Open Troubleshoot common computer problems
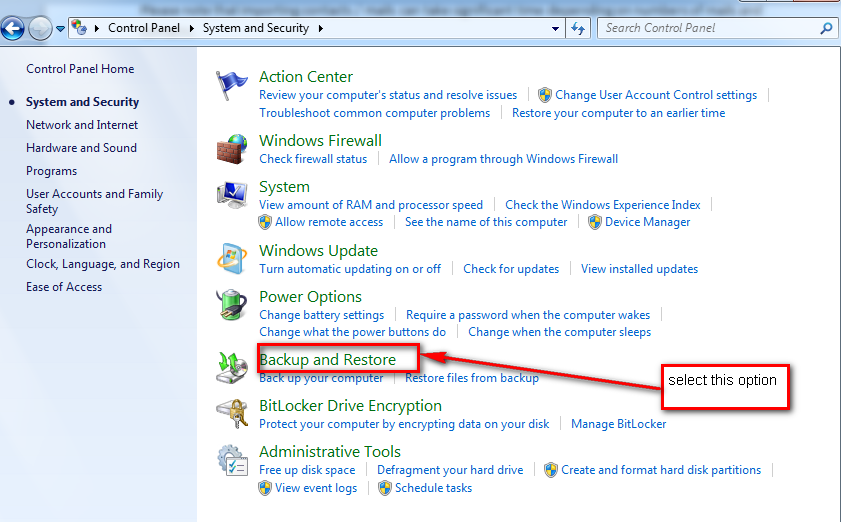The width and height of the screenshot is (841, 522). point(374,113)
